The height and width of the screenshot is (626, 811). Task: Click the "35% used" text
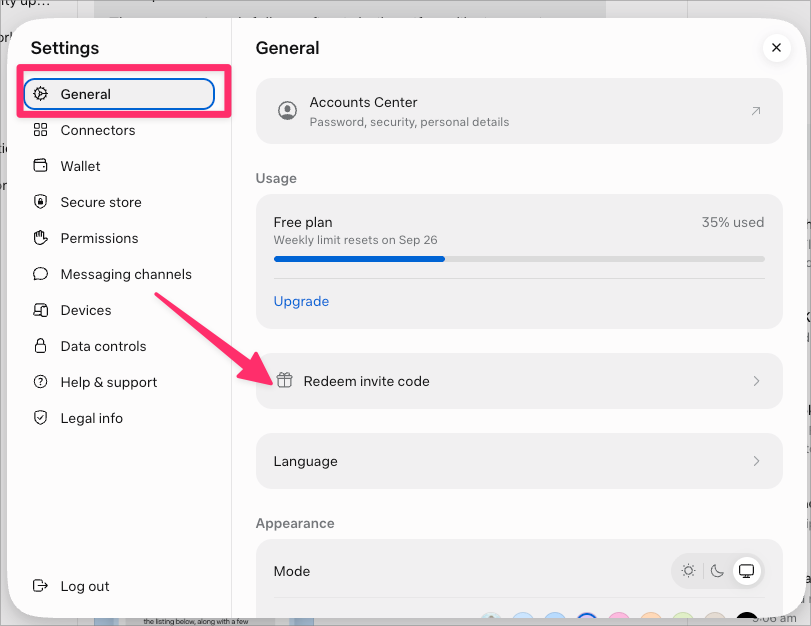(733, 222)
